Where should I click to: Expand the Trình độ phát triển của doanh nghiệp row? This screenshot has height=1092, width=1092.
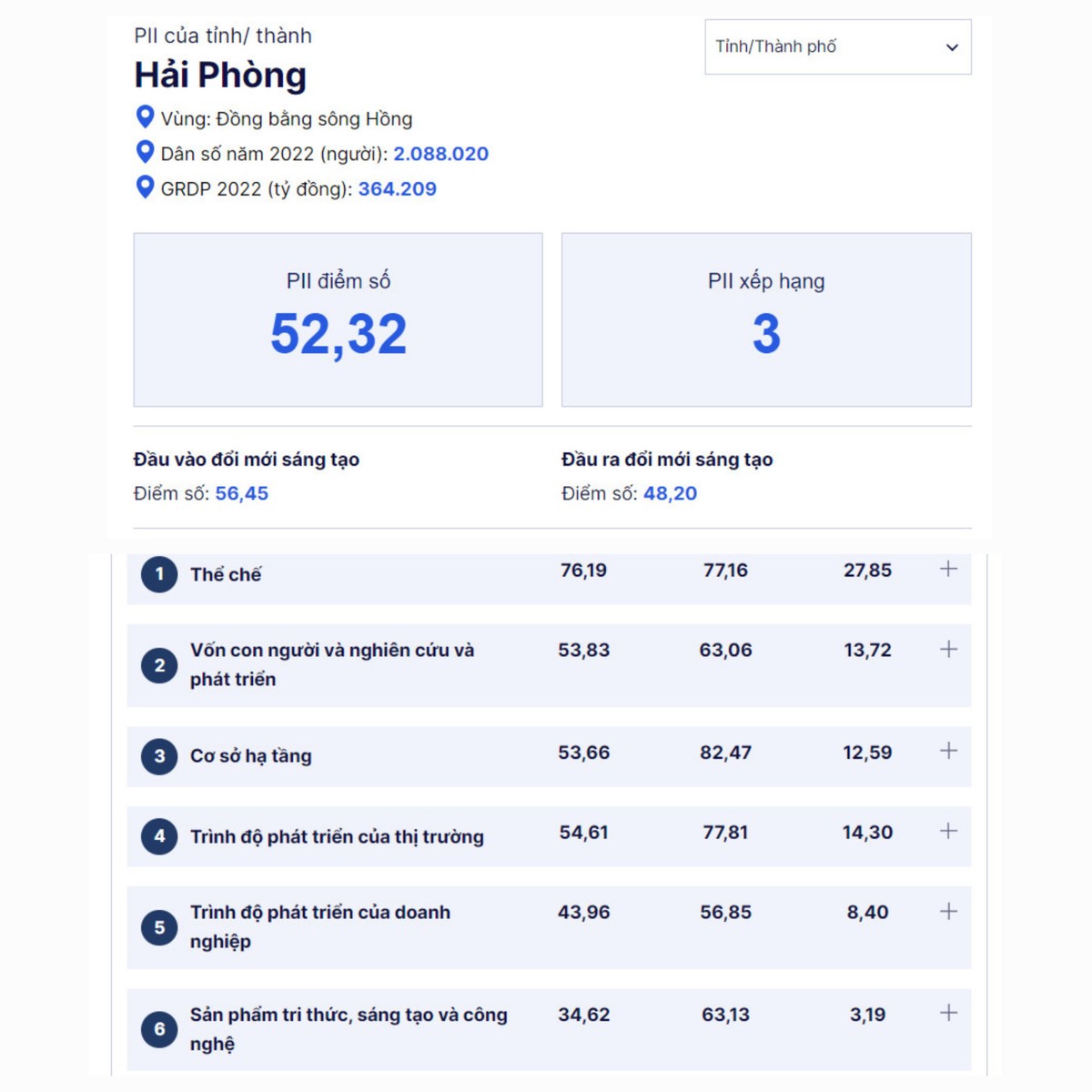tap(947, 911)
